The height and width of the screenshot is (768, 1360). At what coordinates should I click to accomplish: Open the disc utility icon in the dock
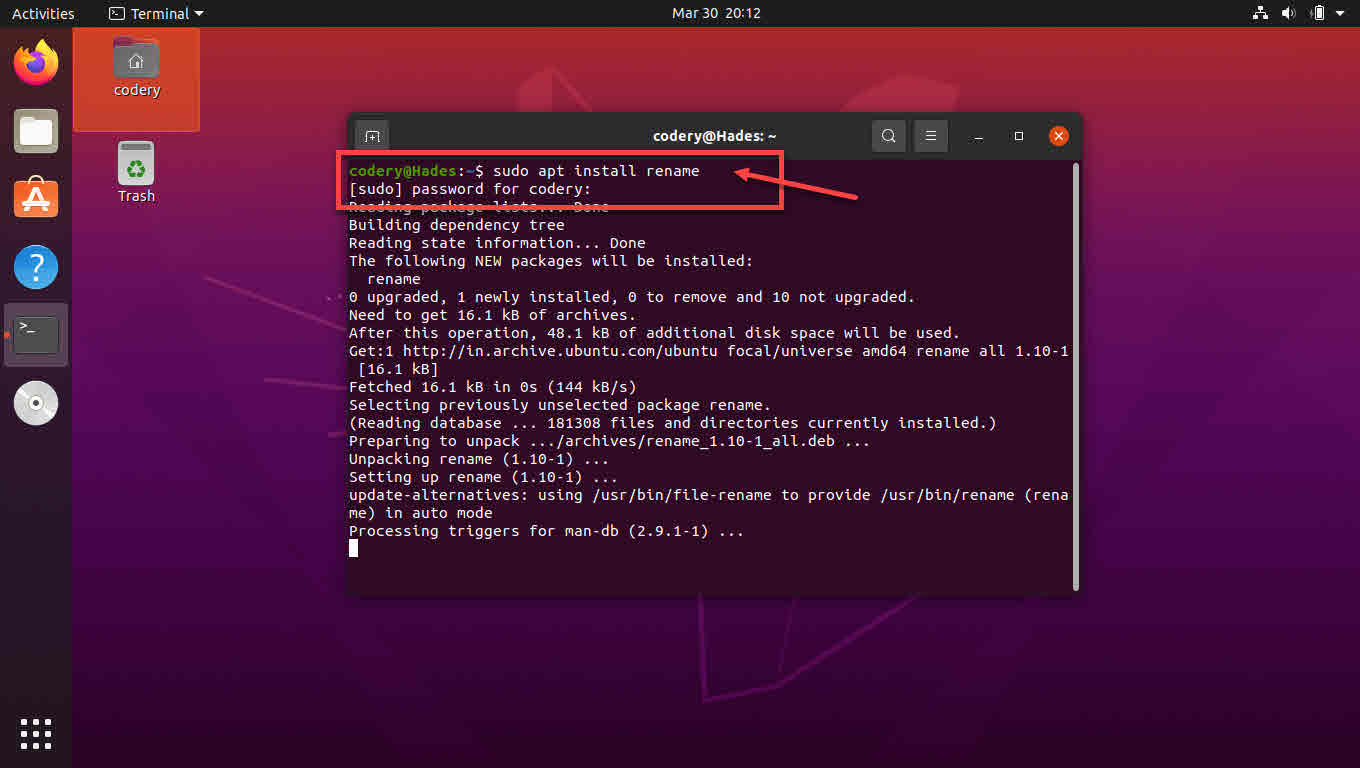[35, 402]
